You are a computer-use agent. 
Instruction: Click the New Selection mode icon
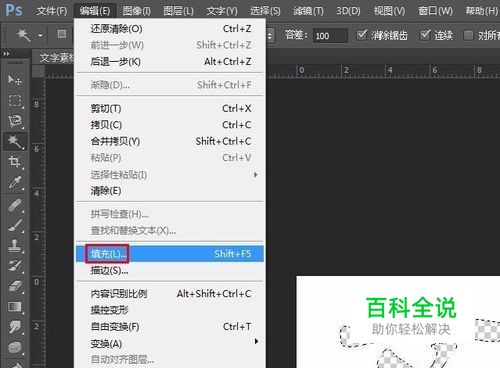(62, 34)
